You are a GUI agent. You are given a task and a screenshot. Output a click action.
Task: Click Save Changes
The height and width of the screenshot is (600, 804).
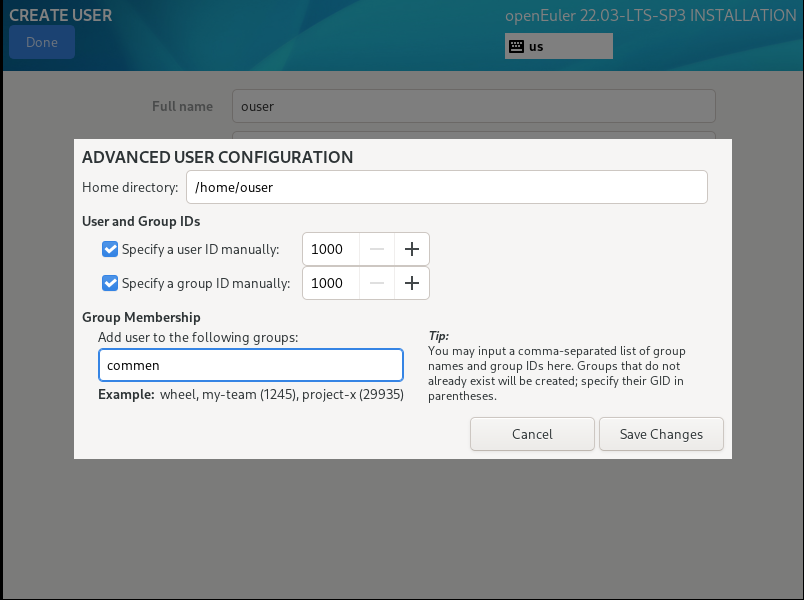click(x=661, y=434)
